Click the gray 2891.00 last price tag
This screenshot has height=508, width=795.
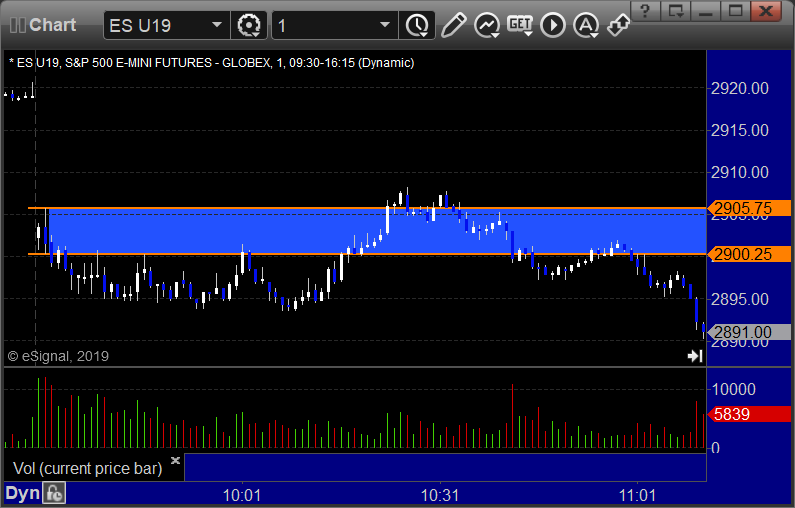click(x=749, y=332)
